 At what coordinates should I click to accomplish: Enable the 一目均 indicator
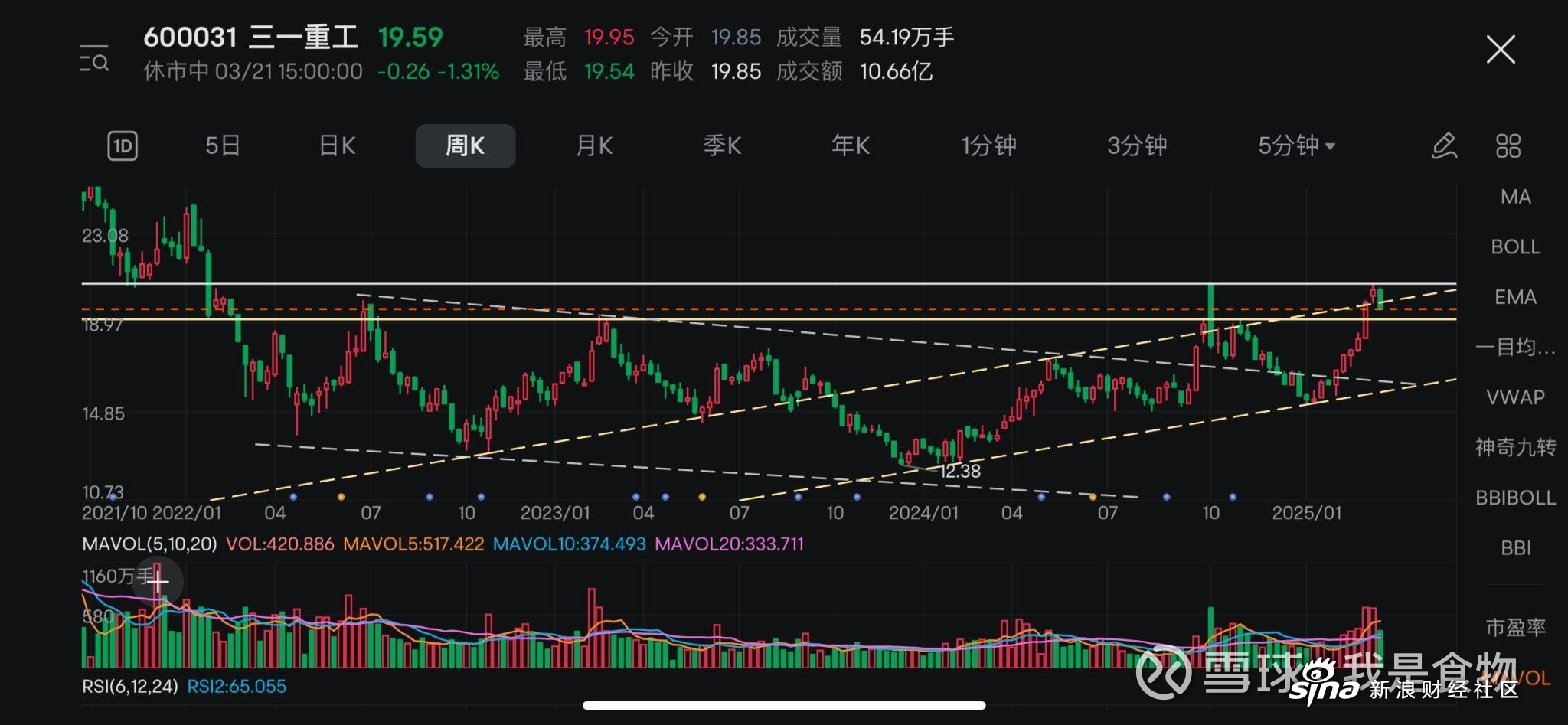pyautogui.click(x=1515, y=347)
